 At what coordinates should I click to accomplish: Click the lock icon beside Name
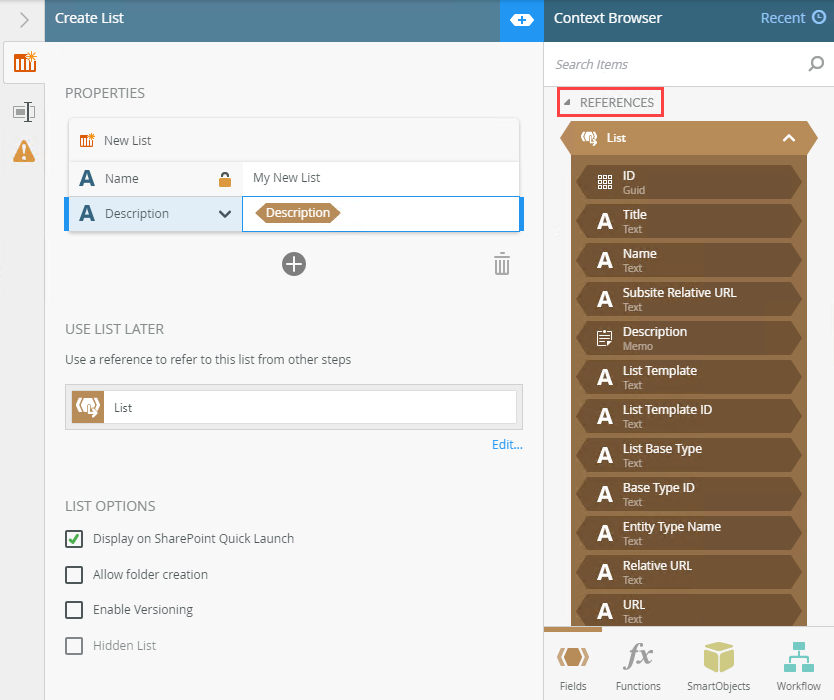(225, 179)
